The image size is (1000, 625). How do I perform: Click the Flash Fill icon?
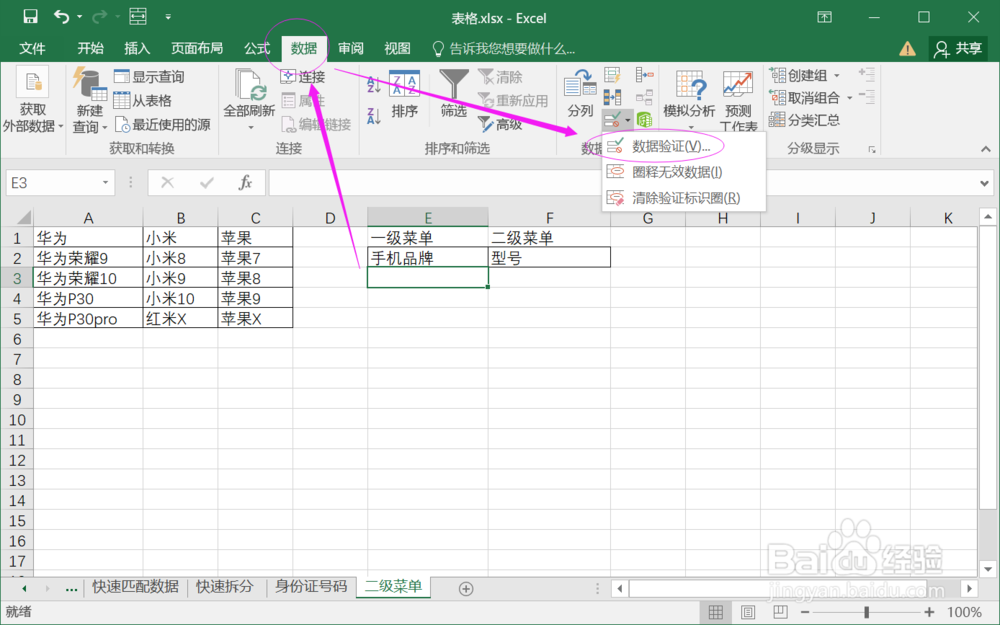(612, 76)
